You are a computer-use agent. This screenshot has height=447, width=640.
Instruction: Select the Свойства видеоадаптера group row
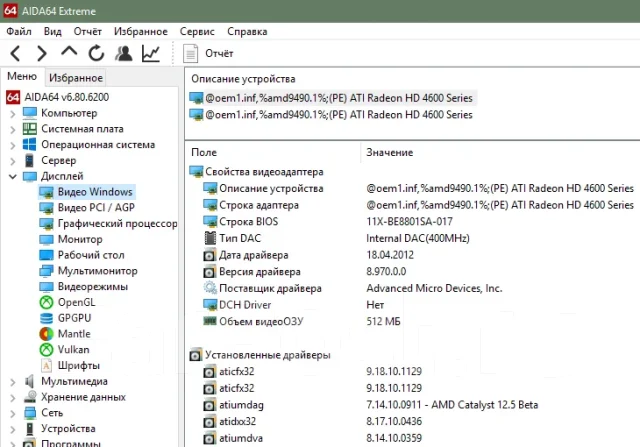point(257,172)
